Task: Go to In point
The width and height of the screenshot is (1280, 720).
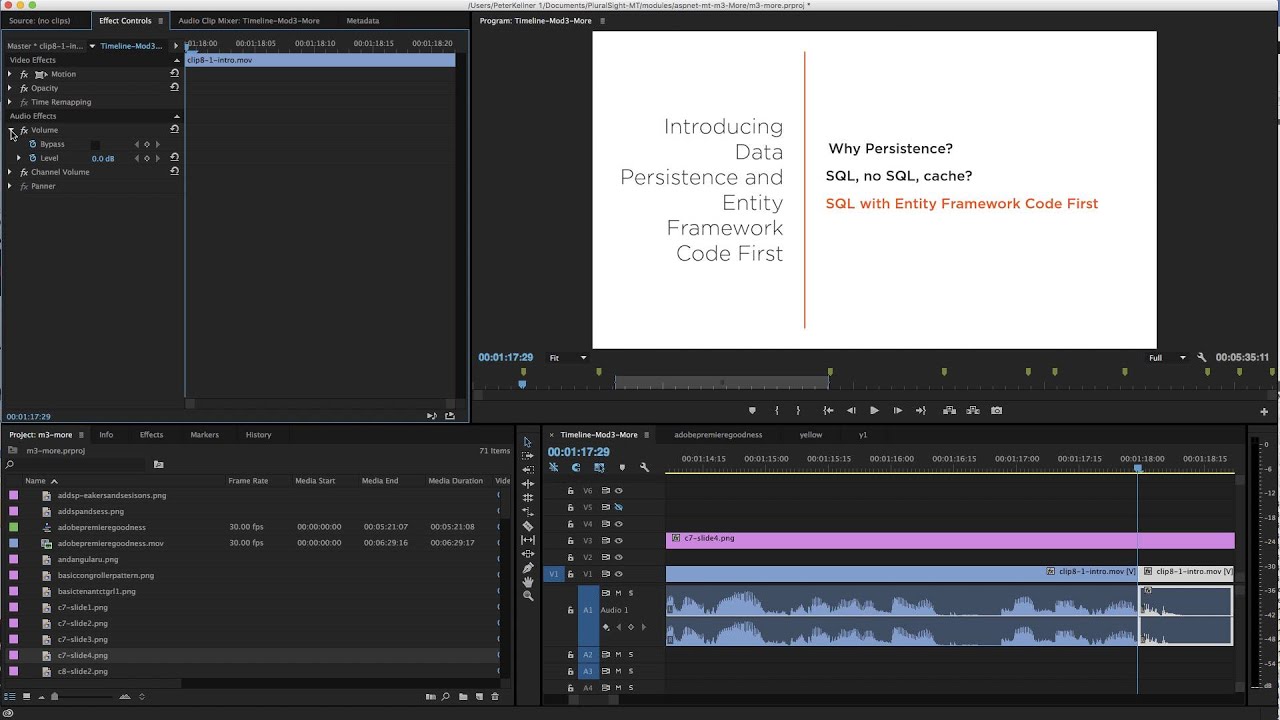Action: tap(828, 410)
